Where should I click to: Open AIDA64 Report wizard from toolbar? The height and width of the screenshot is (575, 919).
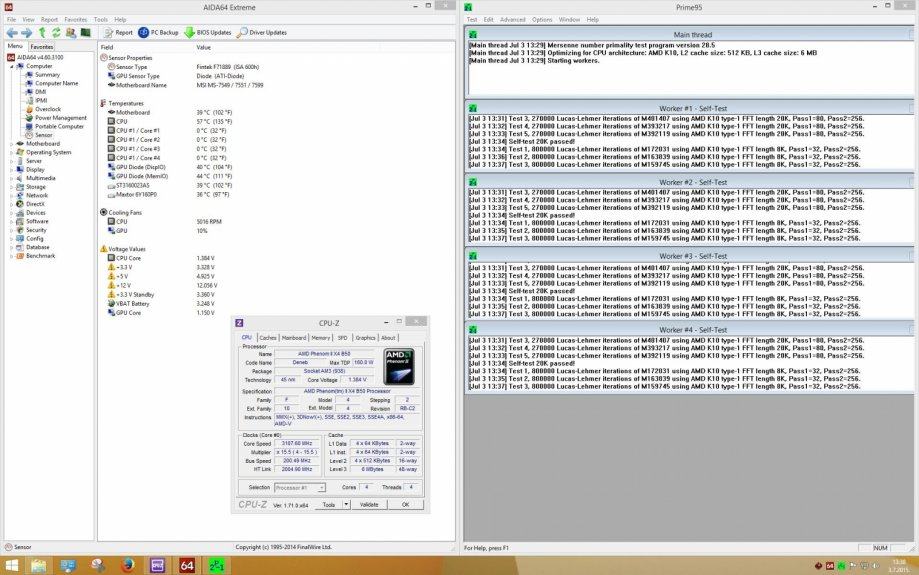(118, 33)
